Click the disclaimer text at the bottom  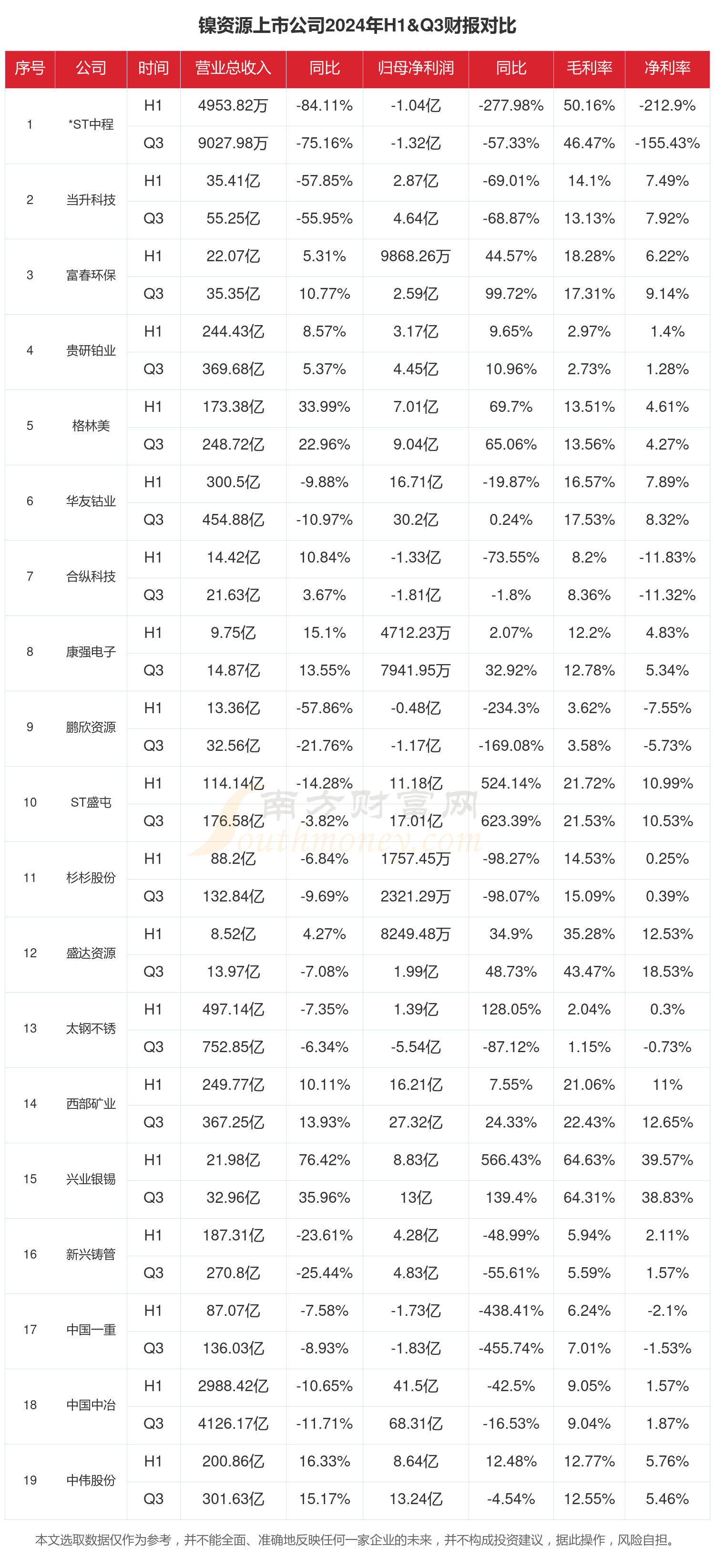click(357, 1540)
